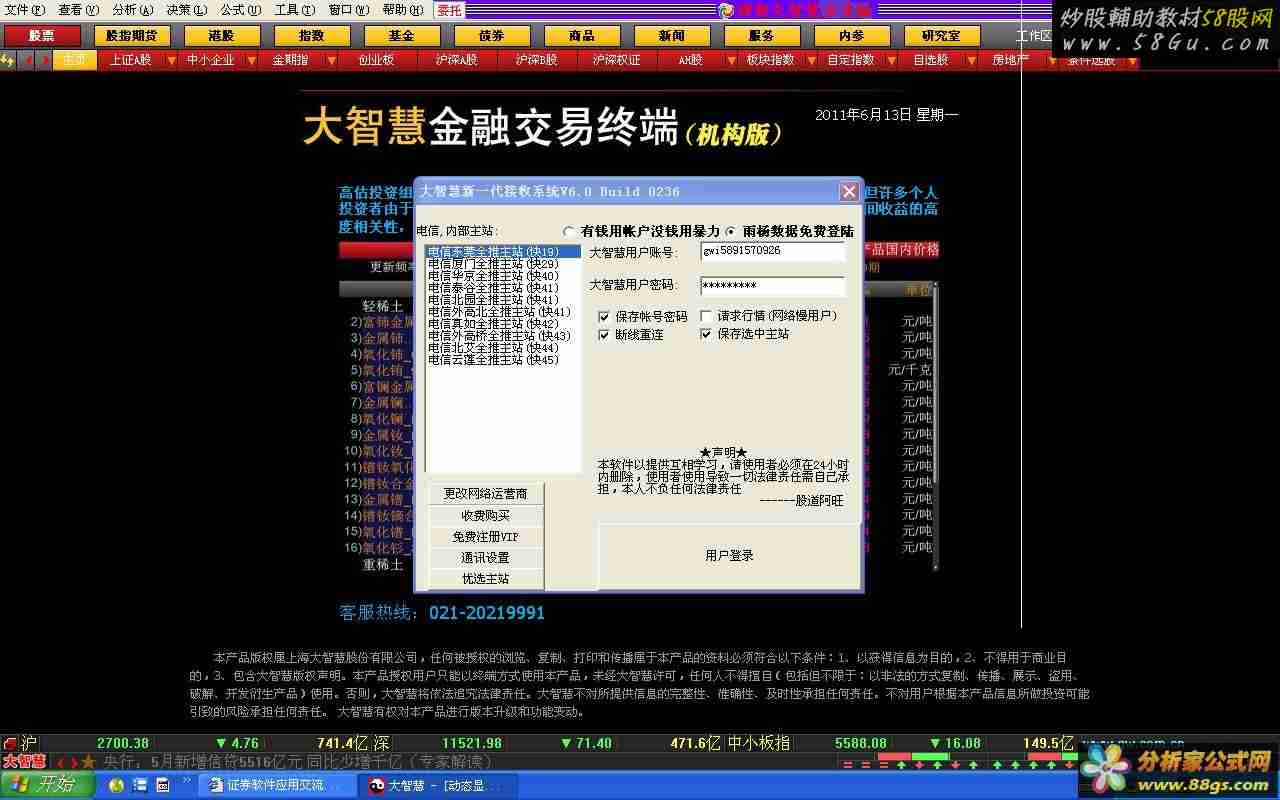The height and width of the screenshot is (800, 1280).
Task: Open the 公式(X) menu
Action: [241, 10]
